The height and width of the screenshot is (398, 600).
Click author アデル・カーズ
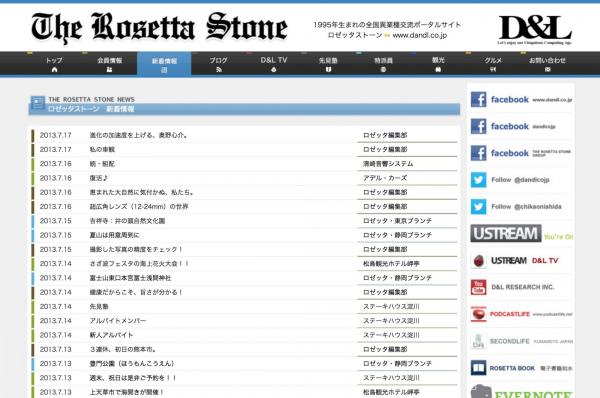(x=385, y=178)
